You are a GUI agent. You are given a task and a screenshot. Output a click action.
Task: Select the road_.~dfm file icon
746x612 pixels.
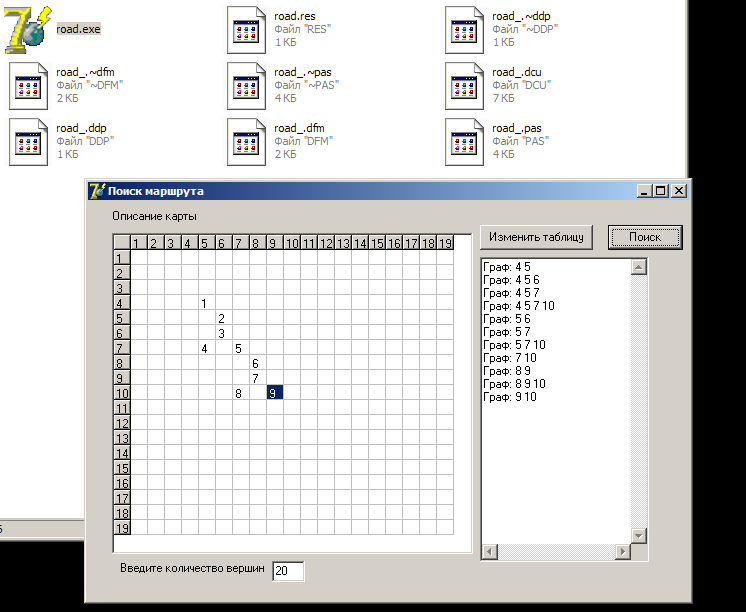coord(29,86)
